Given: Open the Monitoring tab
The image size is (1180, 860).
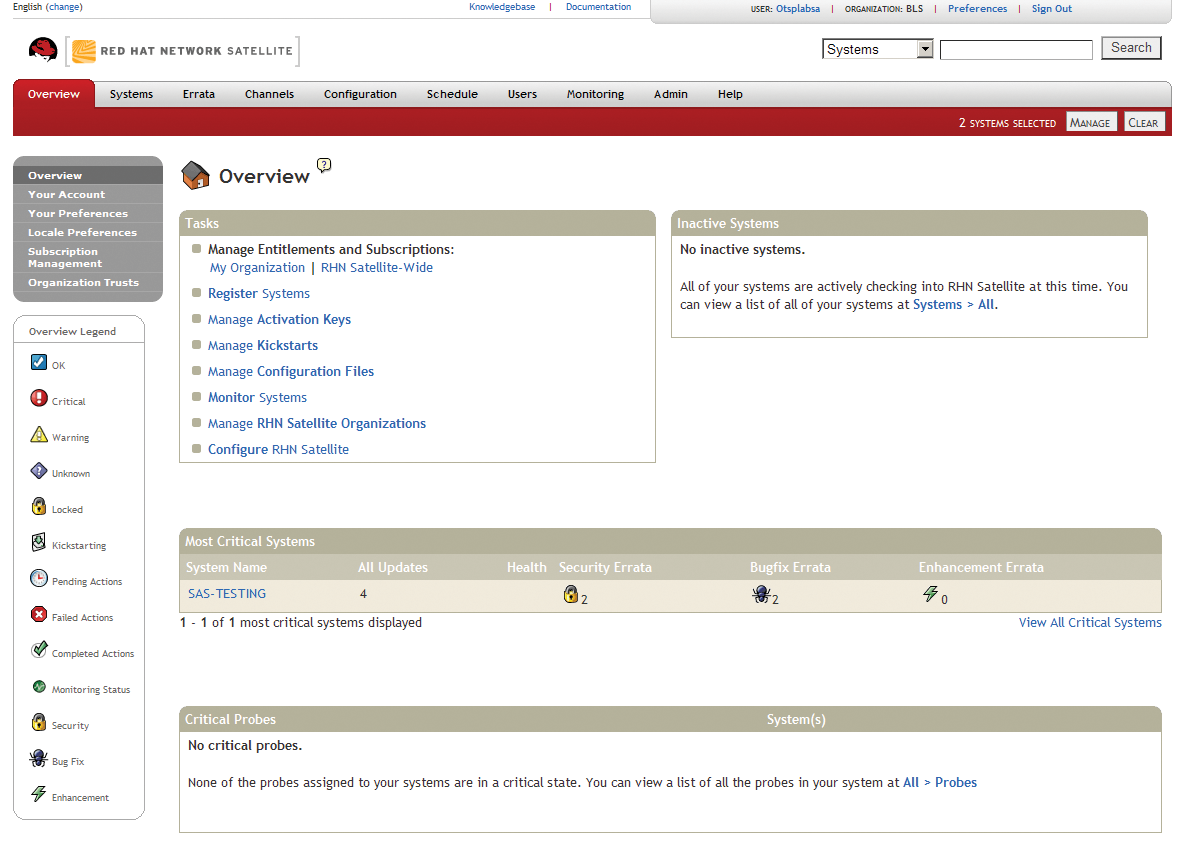Looking at the screenshot, I should 595,93.
